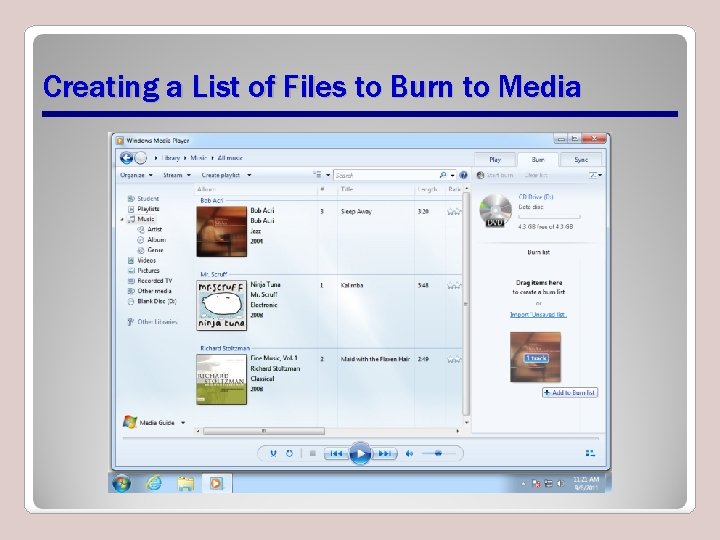Image resolution: width=720 pixels, height=540 pixels.
Task: Open the Stream dropdown menu
Action: pyautogui.click(x=177, y=175)
